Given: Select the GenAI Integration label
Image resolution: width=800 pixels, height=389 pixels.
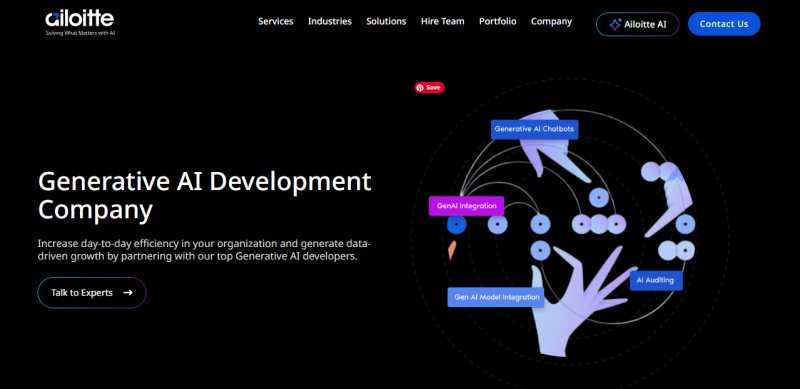Looking at the screenshot, I should pos(466,206).
